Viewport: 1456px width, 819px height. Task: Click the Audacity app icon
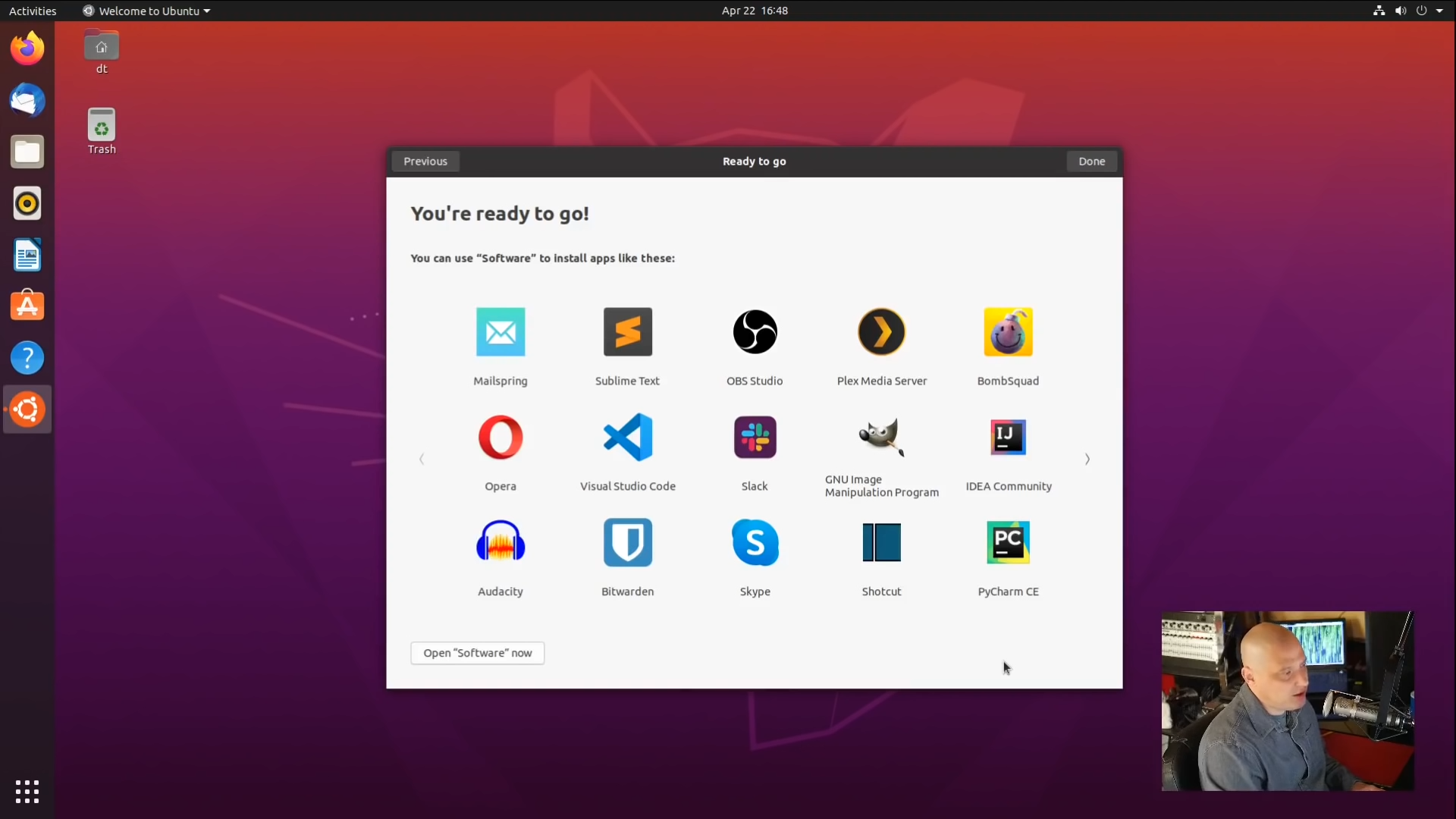point(500,541)
